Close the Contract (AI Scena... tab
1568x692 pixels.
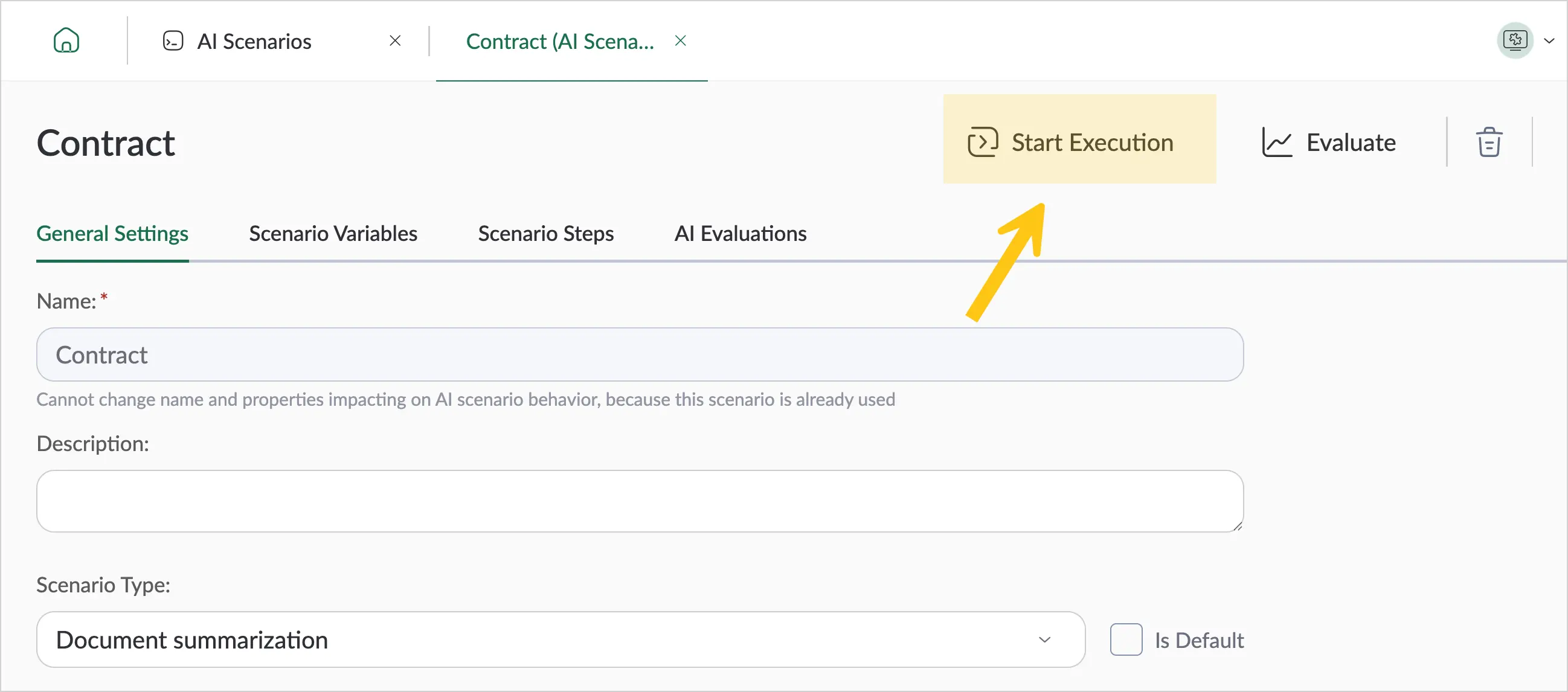(681, 41)
